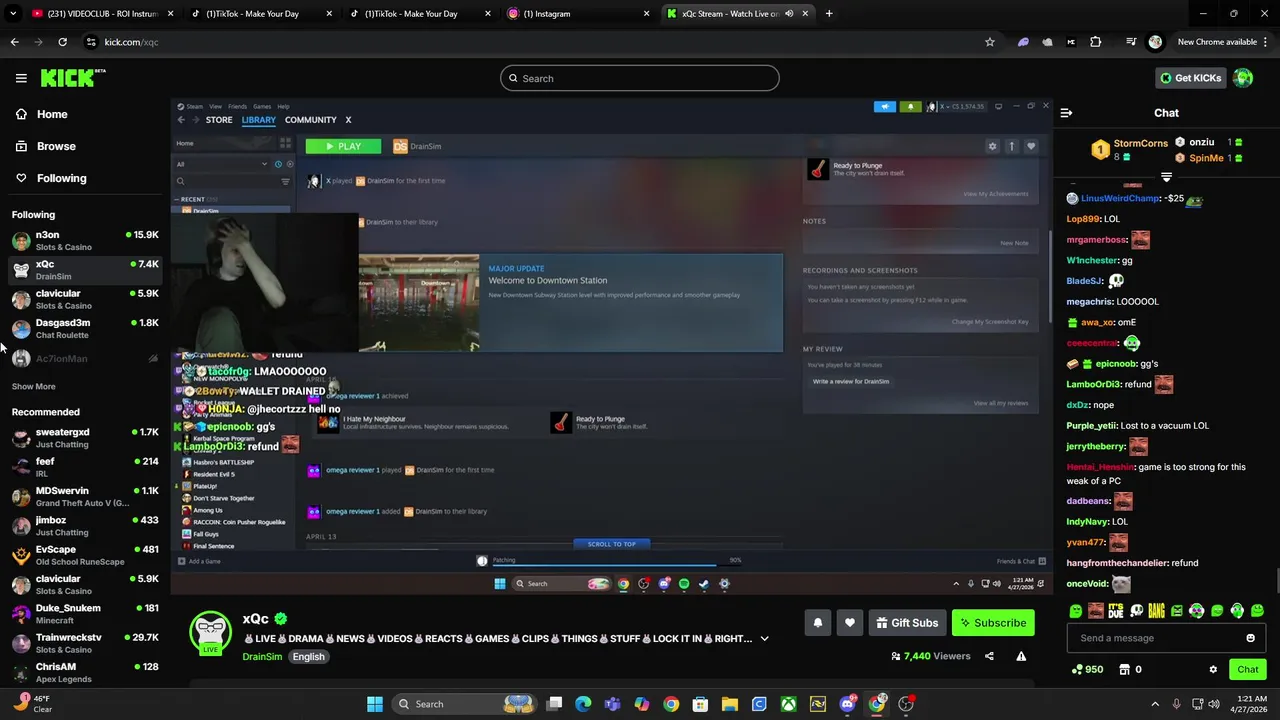The image size is (1280, 720).
Task: Subscribe to xQc channel
Action: (993, 623)
